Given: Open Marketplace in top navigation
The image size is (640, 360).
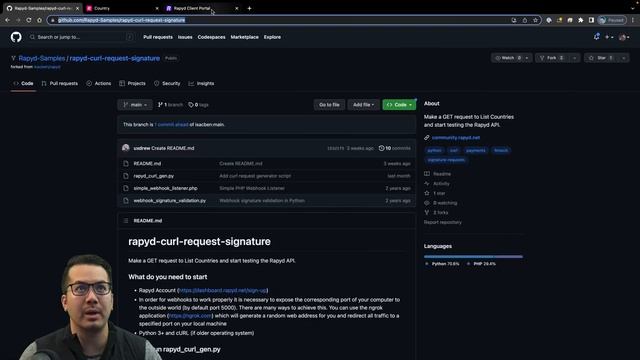Looking at the screenshot, I should [x=244, y=37].
